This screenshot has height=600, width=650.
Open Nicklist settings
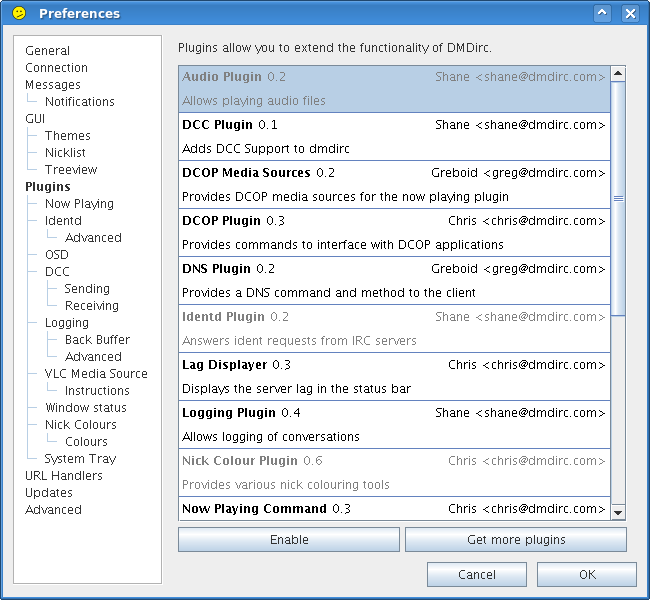(x=65, y=153)
